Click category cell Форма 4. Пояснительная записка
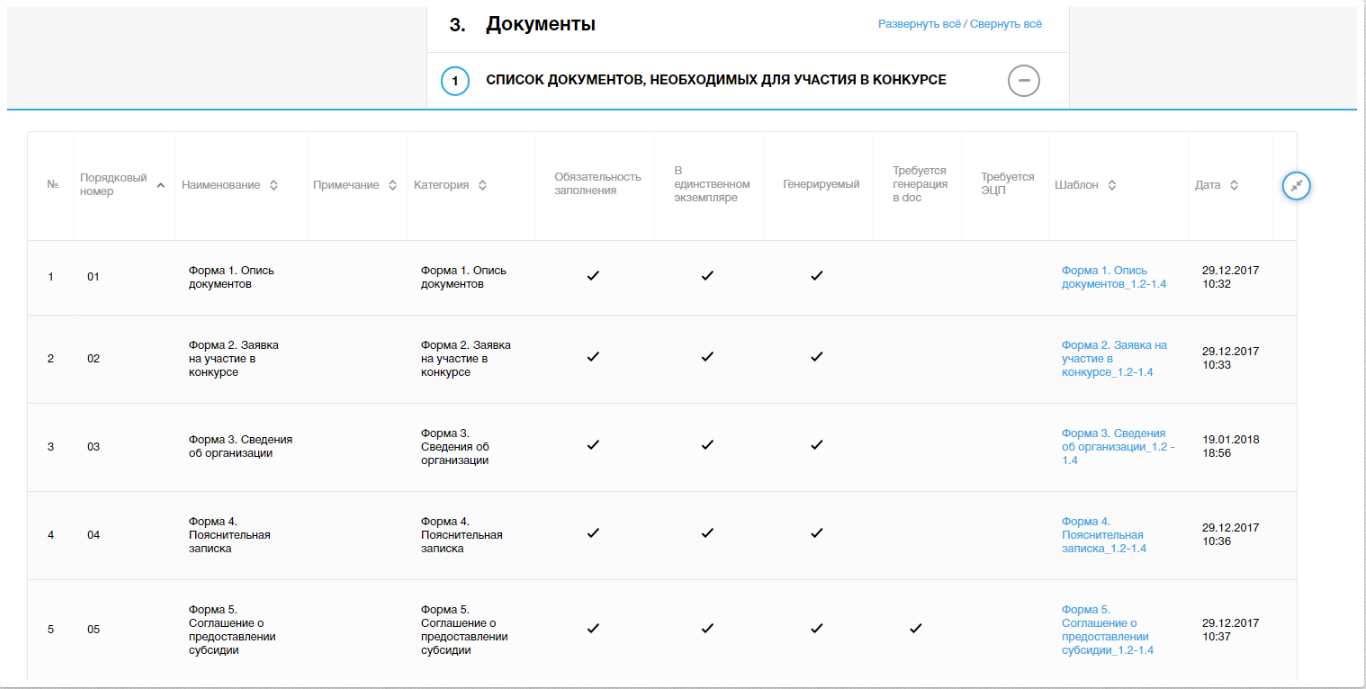Viewport: 1366px width, 689px height. 461,535
